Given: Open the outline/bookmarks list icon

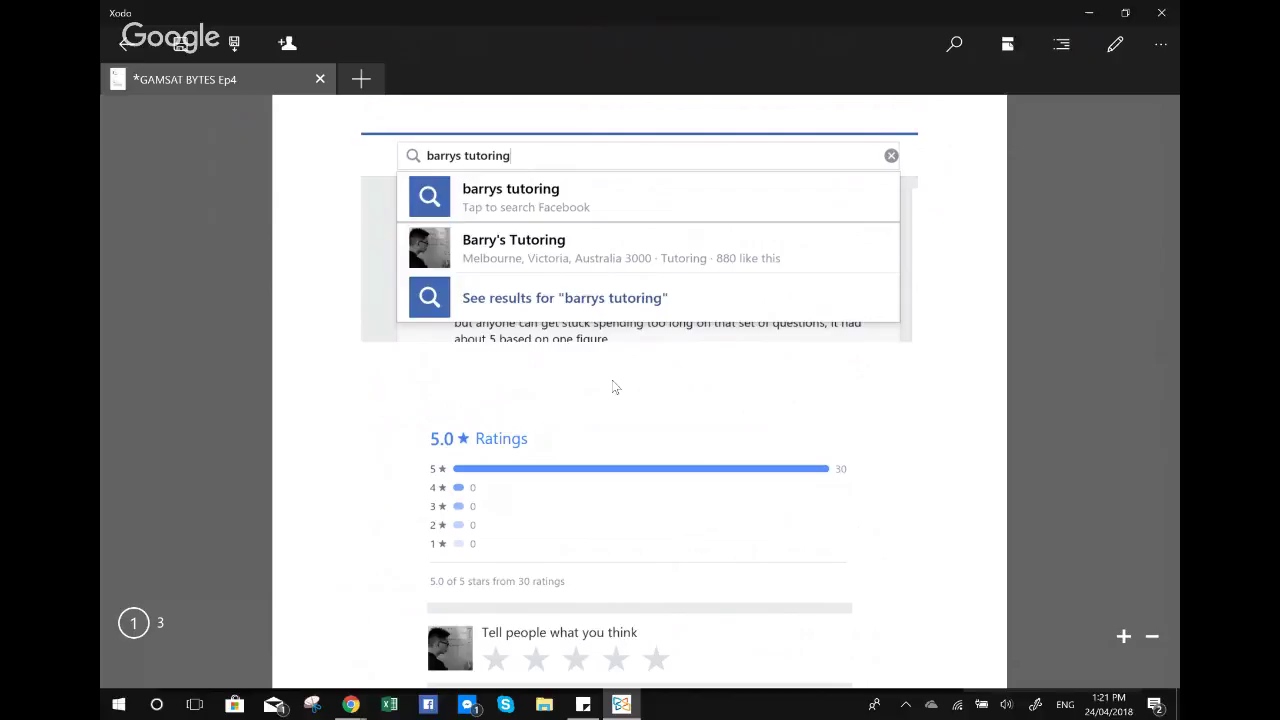Looking at the screenshot, I should tap(1062, 44).
